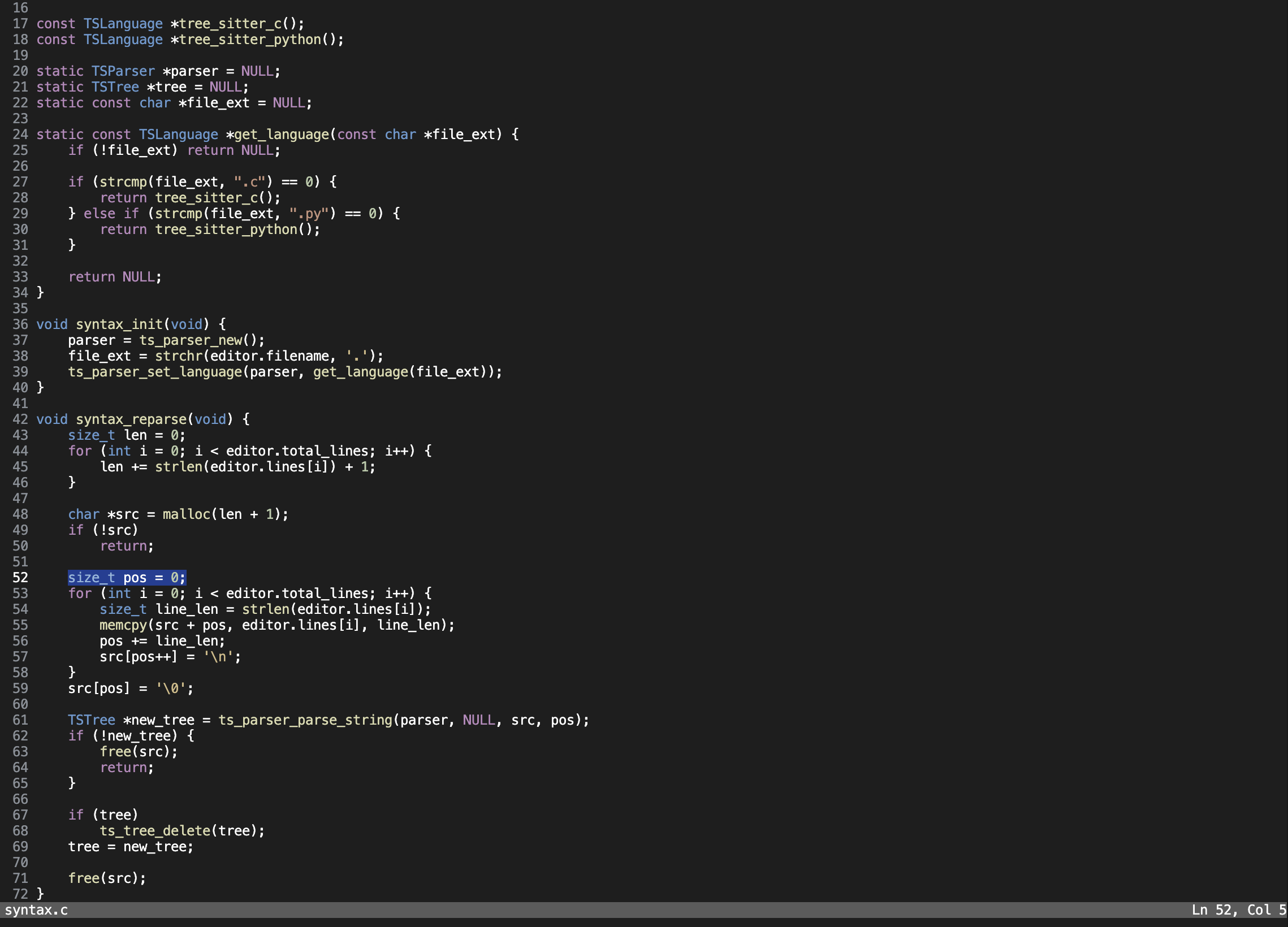1288x927 pixels.
Task: Click 'ts_parser_parse_string' call on line 61
Action: pos(305,720)
